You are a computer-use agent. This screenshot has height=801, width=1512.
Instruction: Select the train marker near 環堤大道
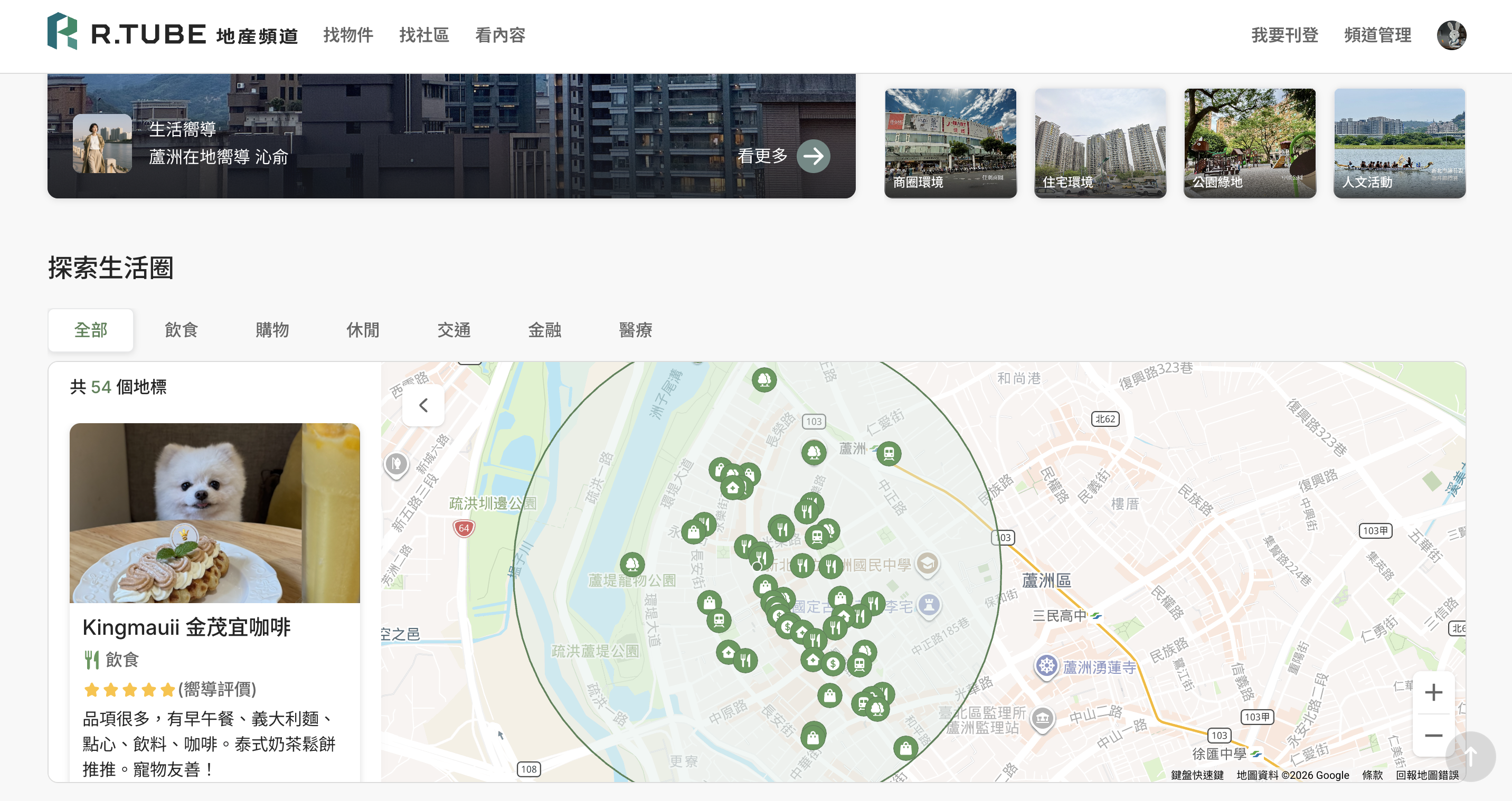(x=719, y=620)
